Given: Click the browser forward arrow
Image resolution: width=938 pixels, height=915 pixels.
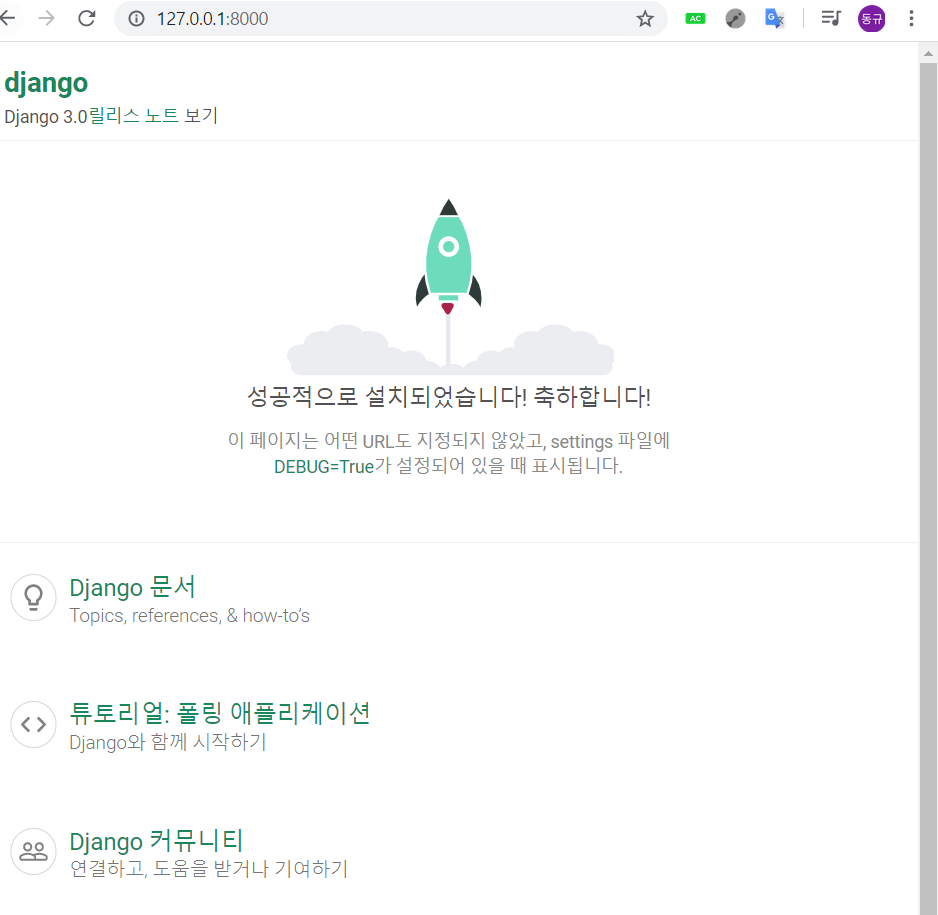Looking at the screenshot, I should point(46,19).
